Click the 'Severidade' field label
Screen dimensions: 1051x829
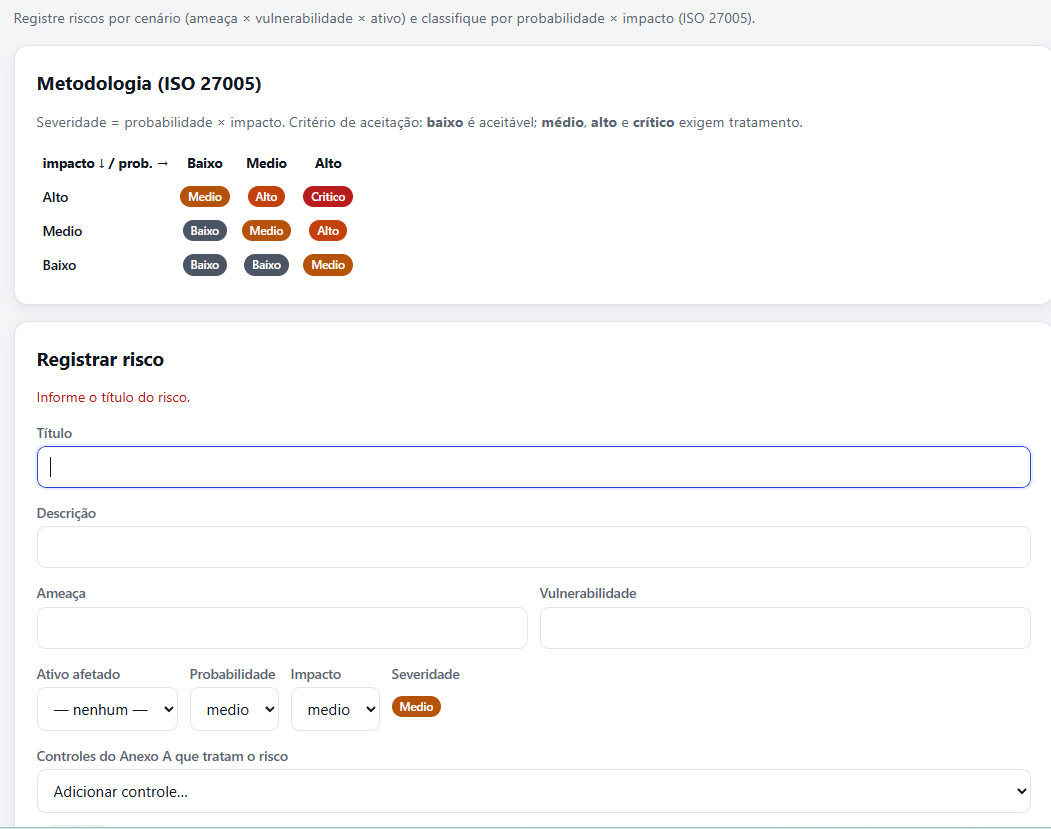(426, 675)
